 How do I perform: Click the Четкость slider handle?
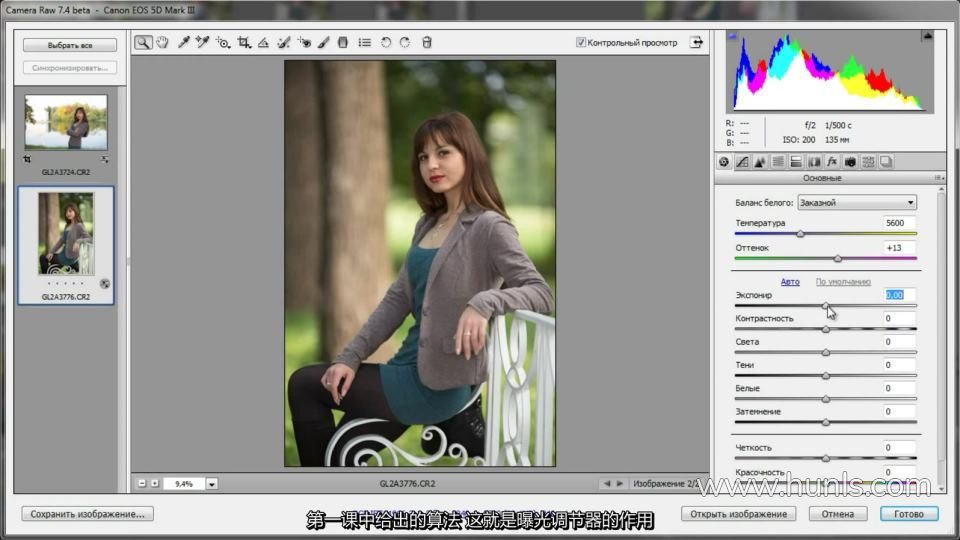[x=826, y=459]
